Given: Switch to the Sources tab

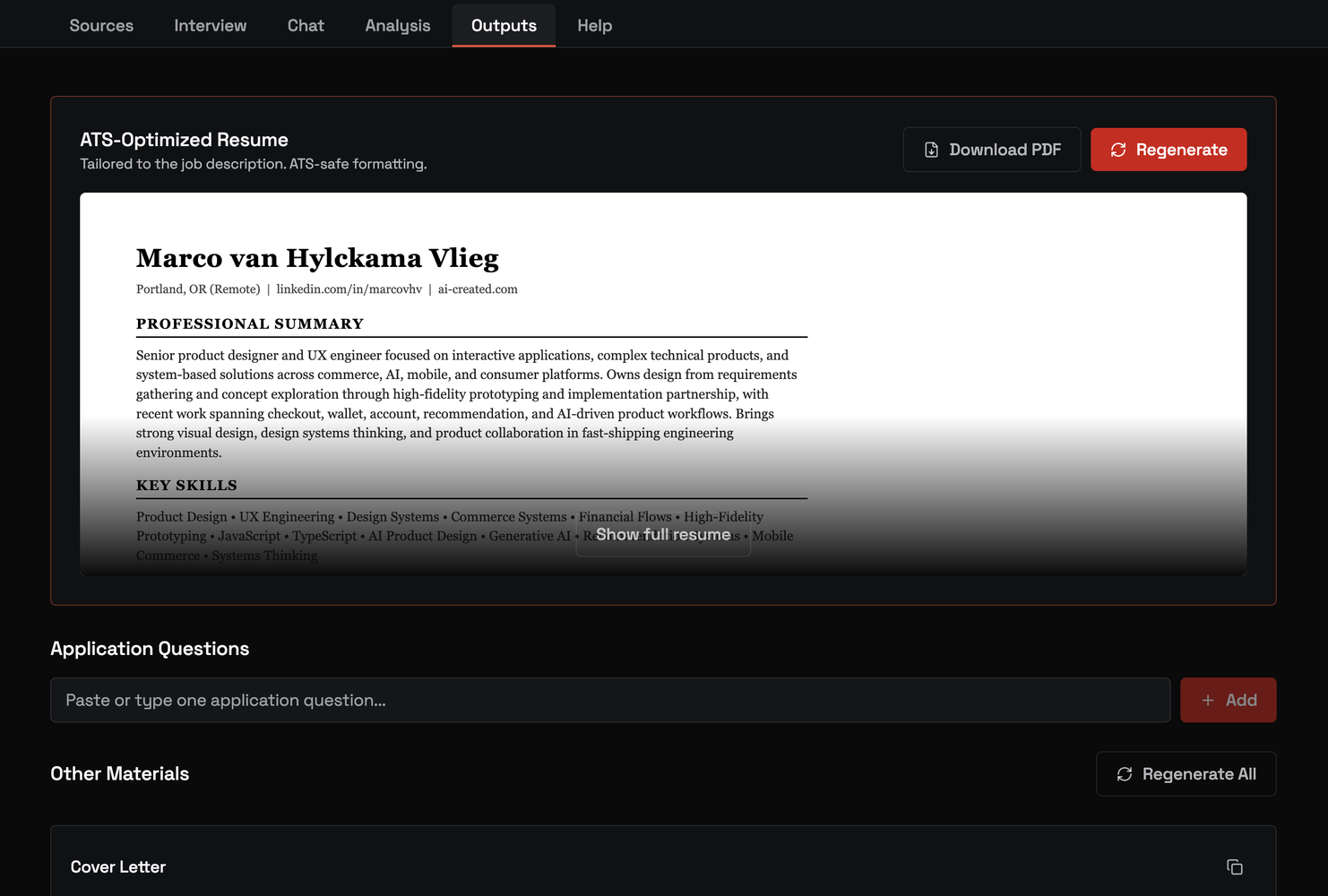Looking at the screenshot, I should tap(101, 25).
